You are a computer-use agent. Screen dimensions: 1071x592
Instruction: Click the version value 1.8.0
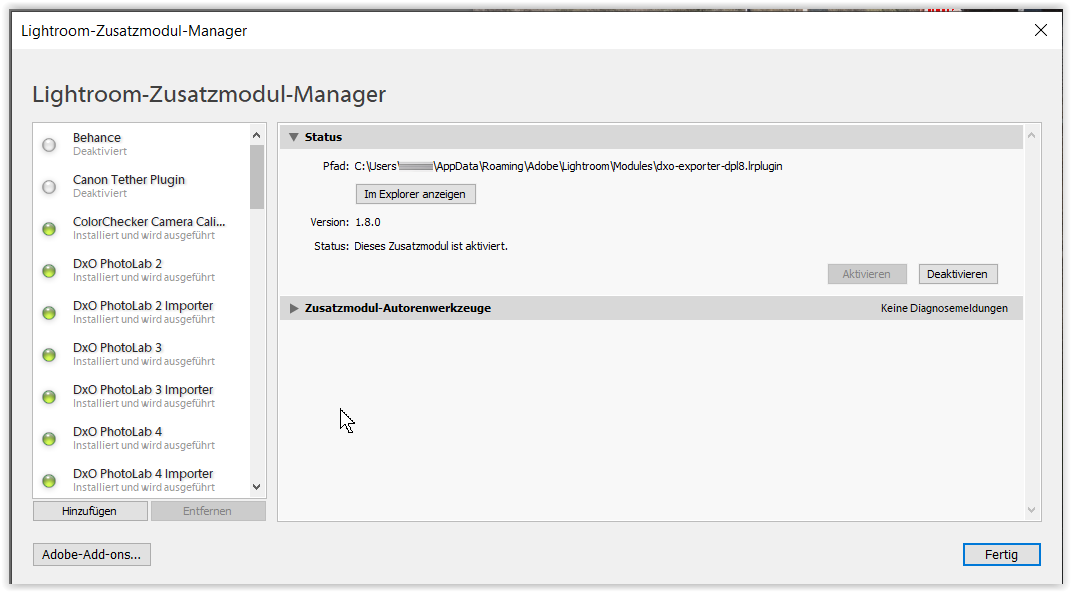pyautogui.click(x=368, y=222)
